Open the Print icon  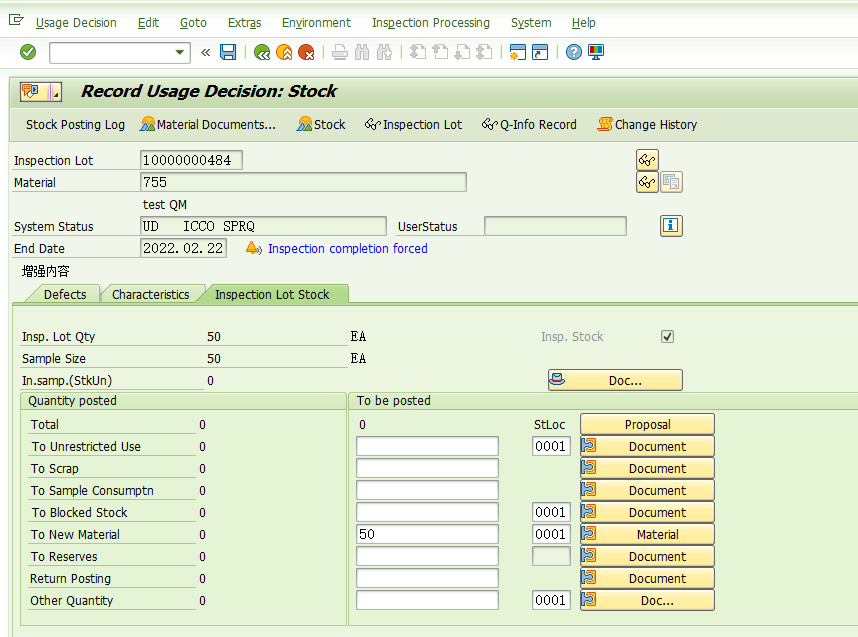340,52
